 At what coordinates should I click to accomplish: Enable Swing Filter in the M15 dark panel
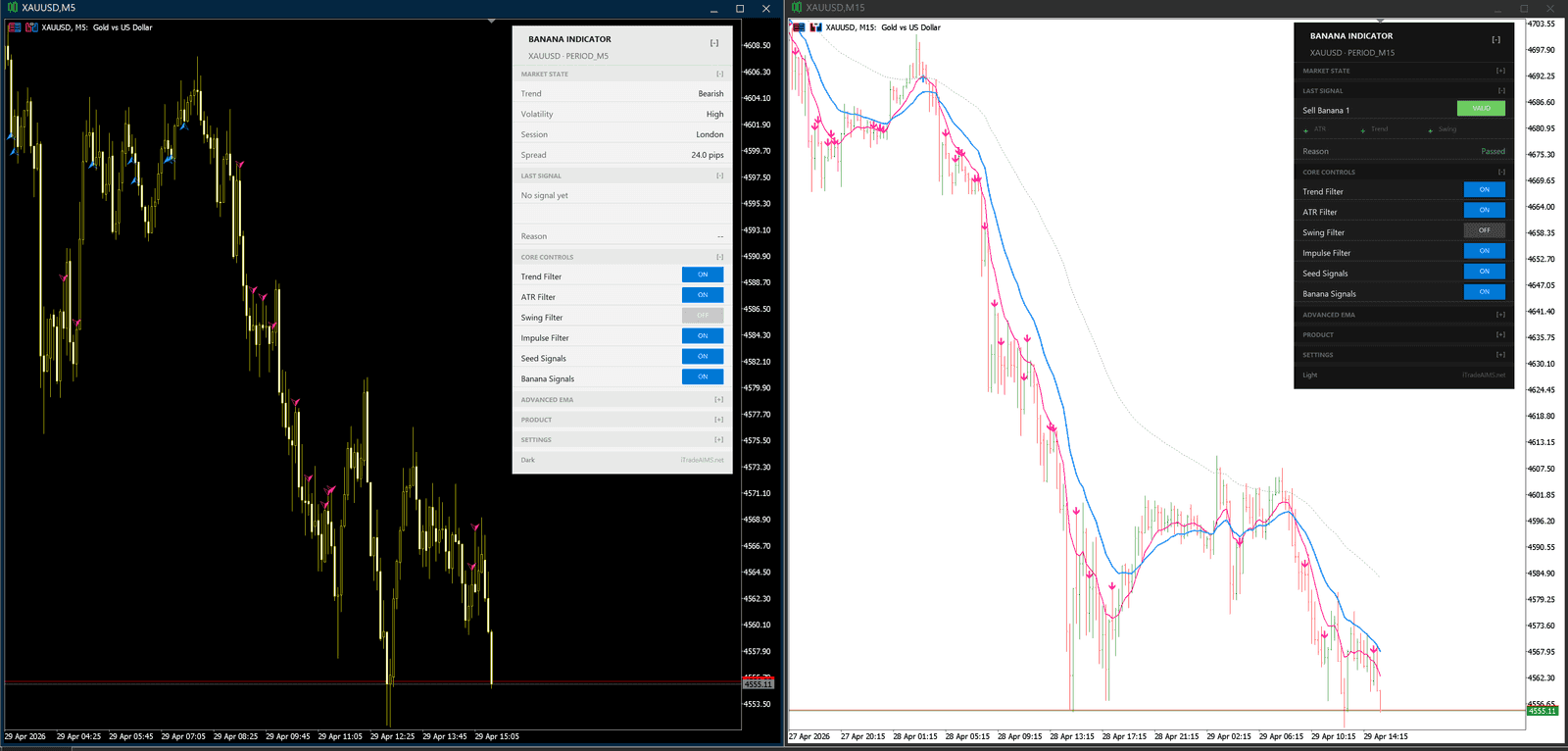pos(1485,230)
